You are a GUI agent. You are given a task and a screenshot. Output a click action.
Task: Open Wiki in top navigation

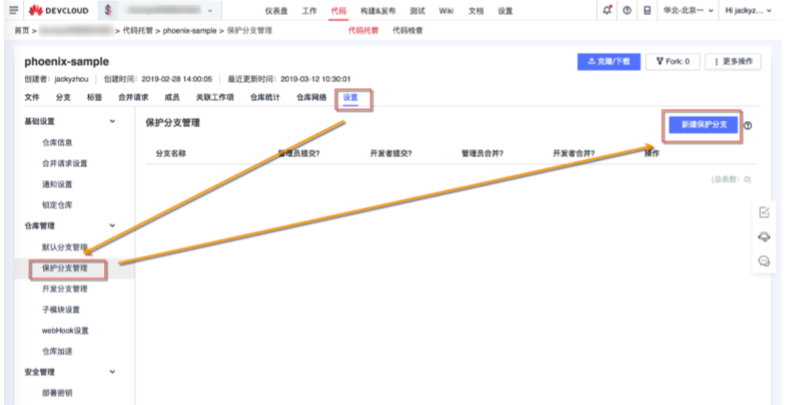click(446, 11)
